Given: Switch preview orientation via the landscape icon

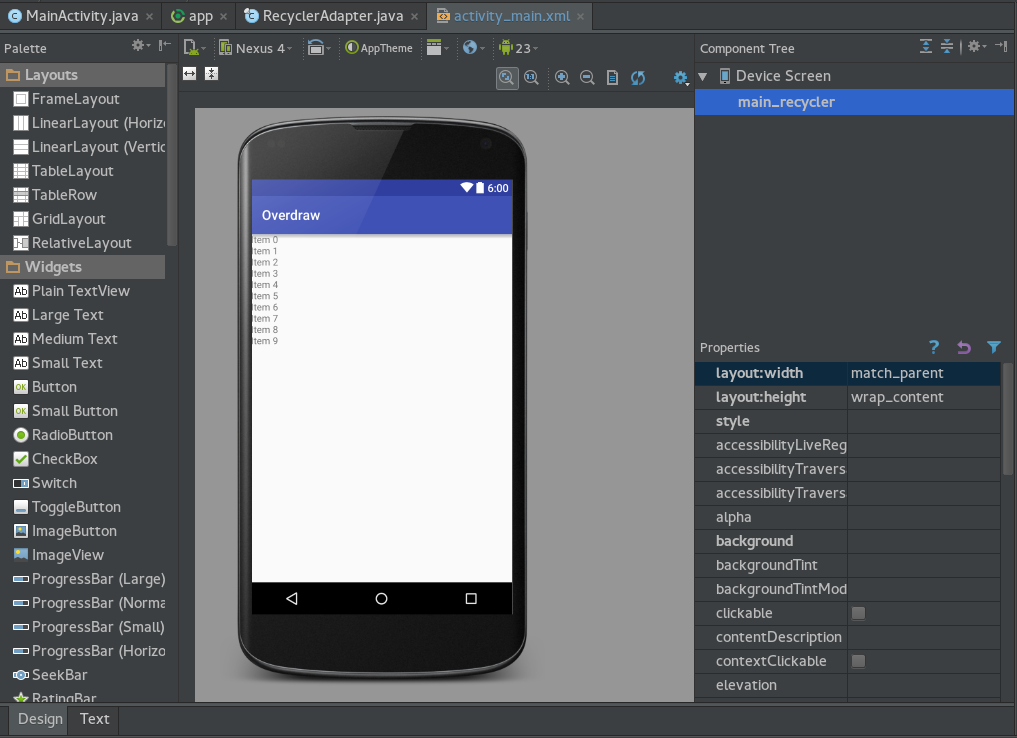Looking at the screenshot, I should [316, 47].
